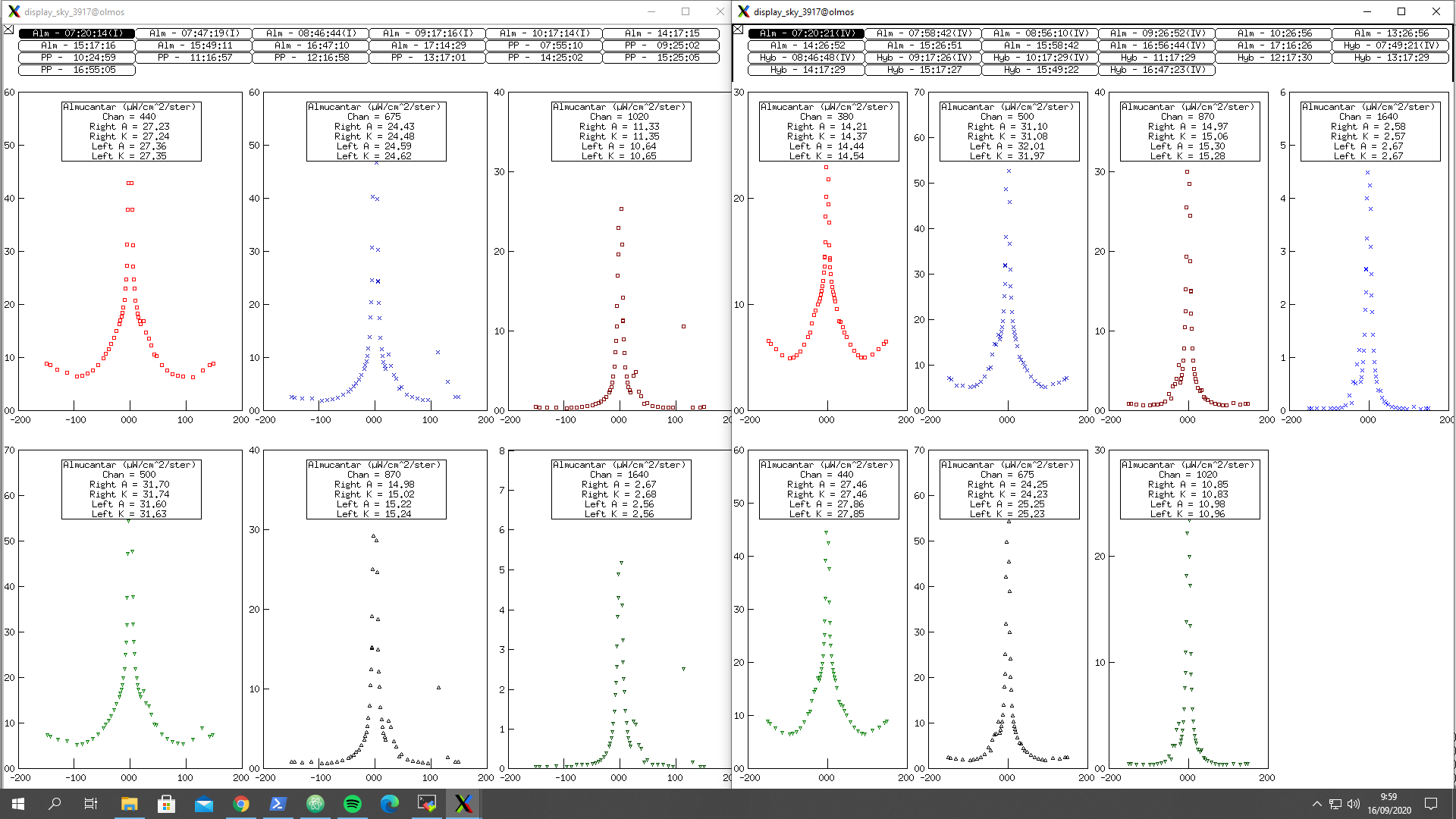Click the Mail app taskbar icon
1456x819 pixels.
click(204, 804)
